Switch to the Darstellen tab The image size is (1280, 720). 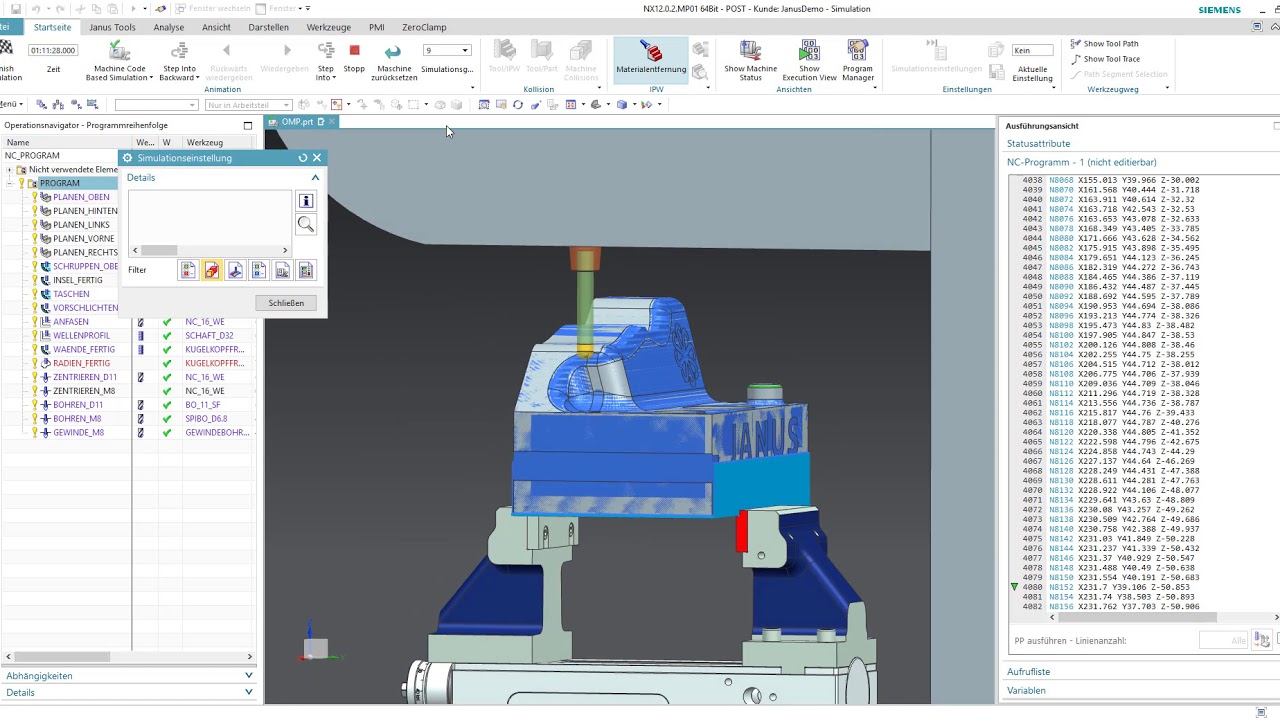coord(268,27)
